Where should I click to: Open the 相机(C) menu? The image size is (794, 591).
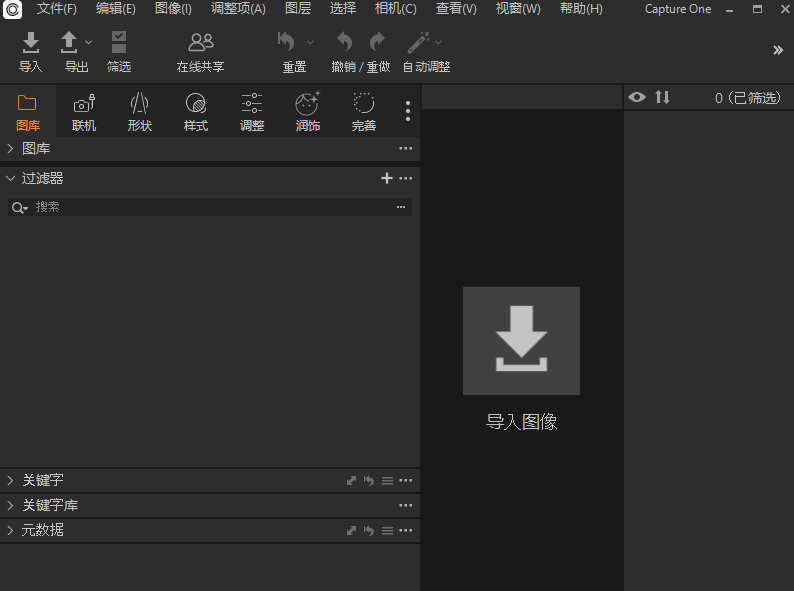(x=395, y=9)
